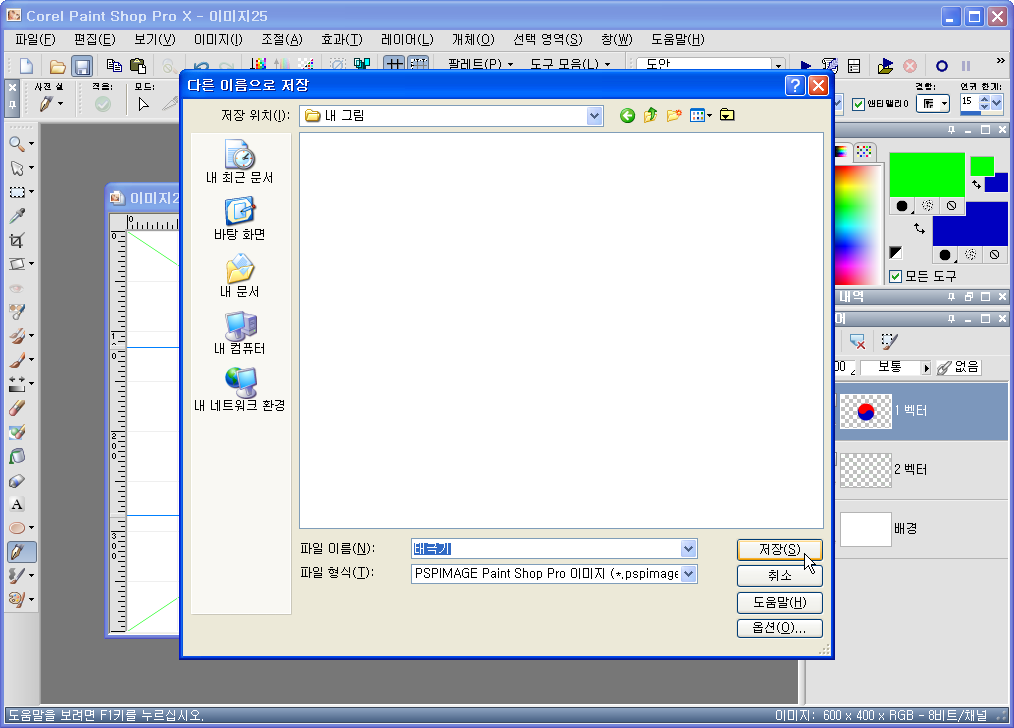Screen dimensions: 1014x728
Task: Click the New image toolbar icon
Action: (27, 66)
